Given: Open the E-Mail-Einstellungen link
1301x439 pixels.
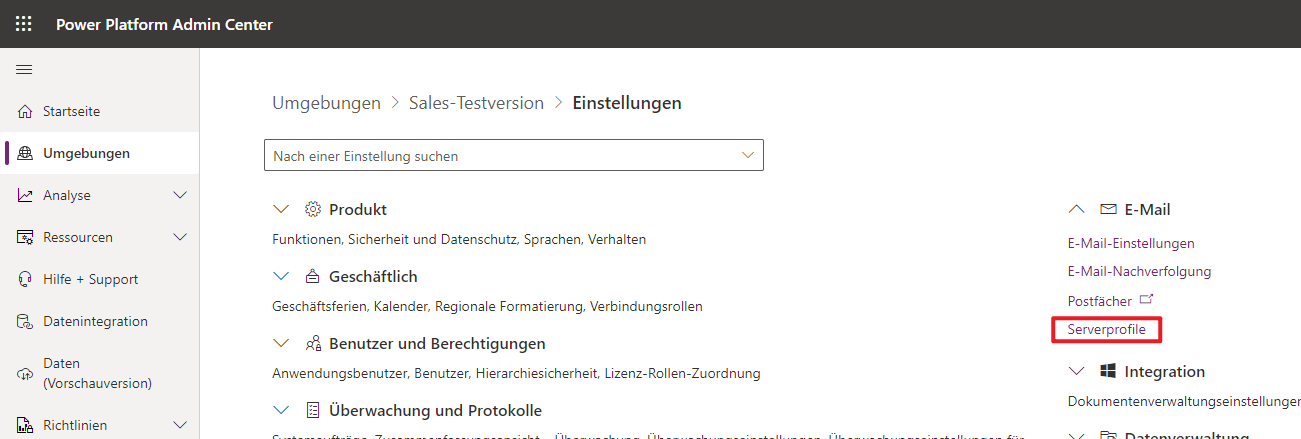Looking at the screenshot, I should [1131, 243].
